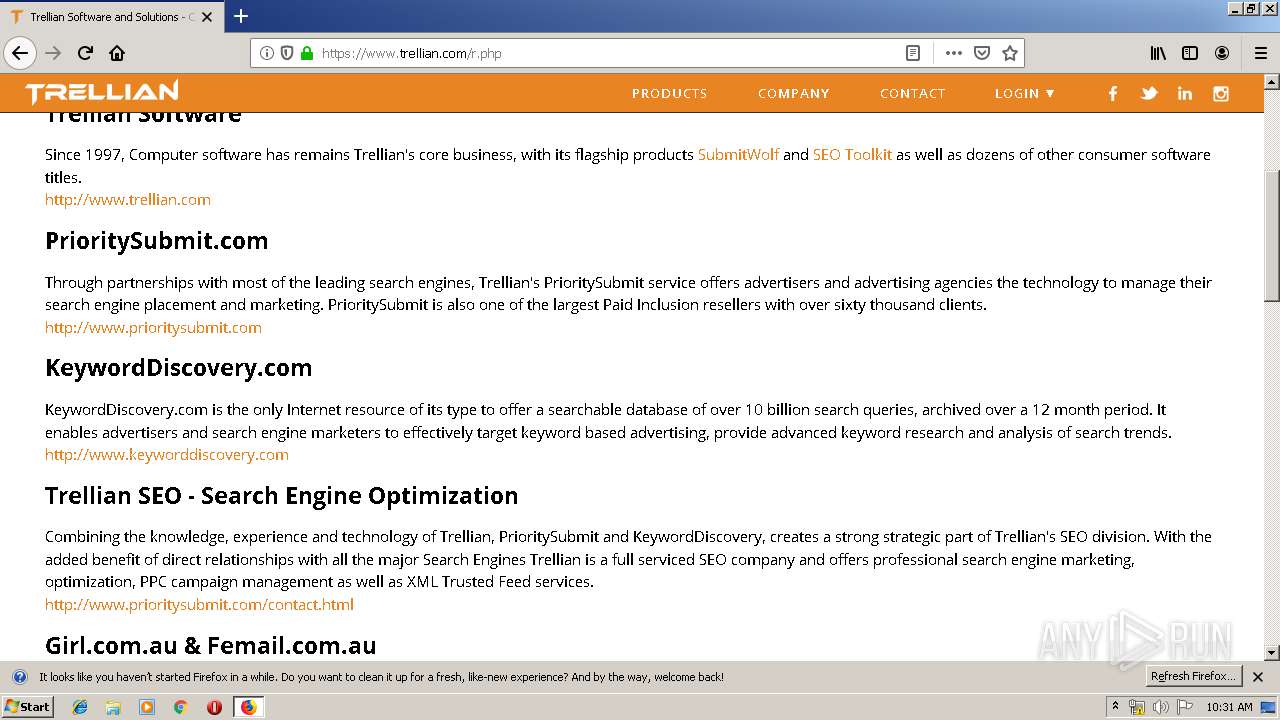The image size is (1280, 720).
Task: Click the scrollbar up arrow
Action: 1271,81
